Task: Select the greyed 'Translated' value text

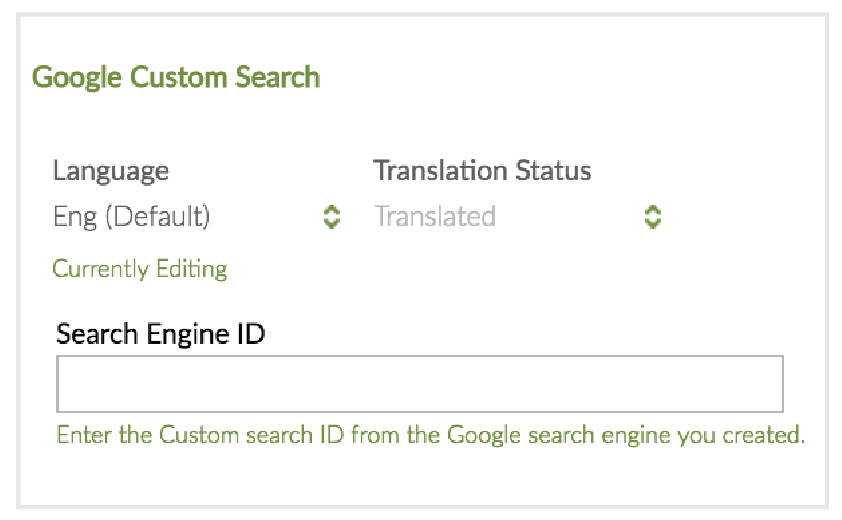Action: 435,217
